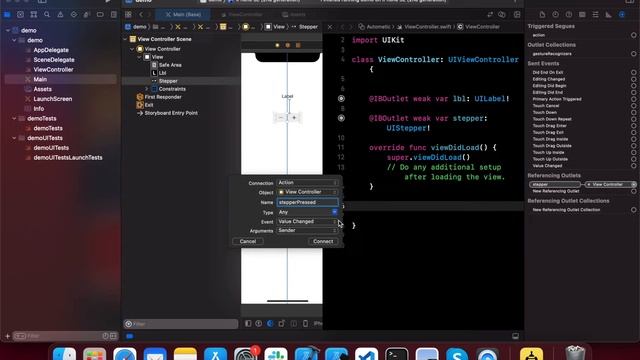Screen dimensions: 640x360
Task: Open the Arguments dropdown showing Sender
Action: (307, 231)
